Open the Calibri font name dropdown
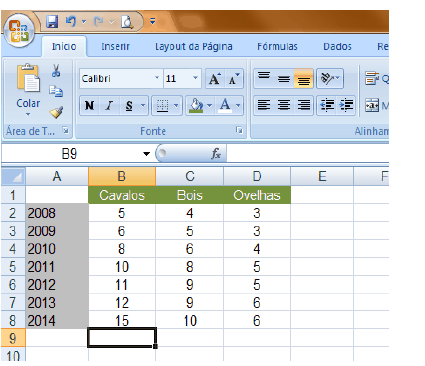 point(157,78)
